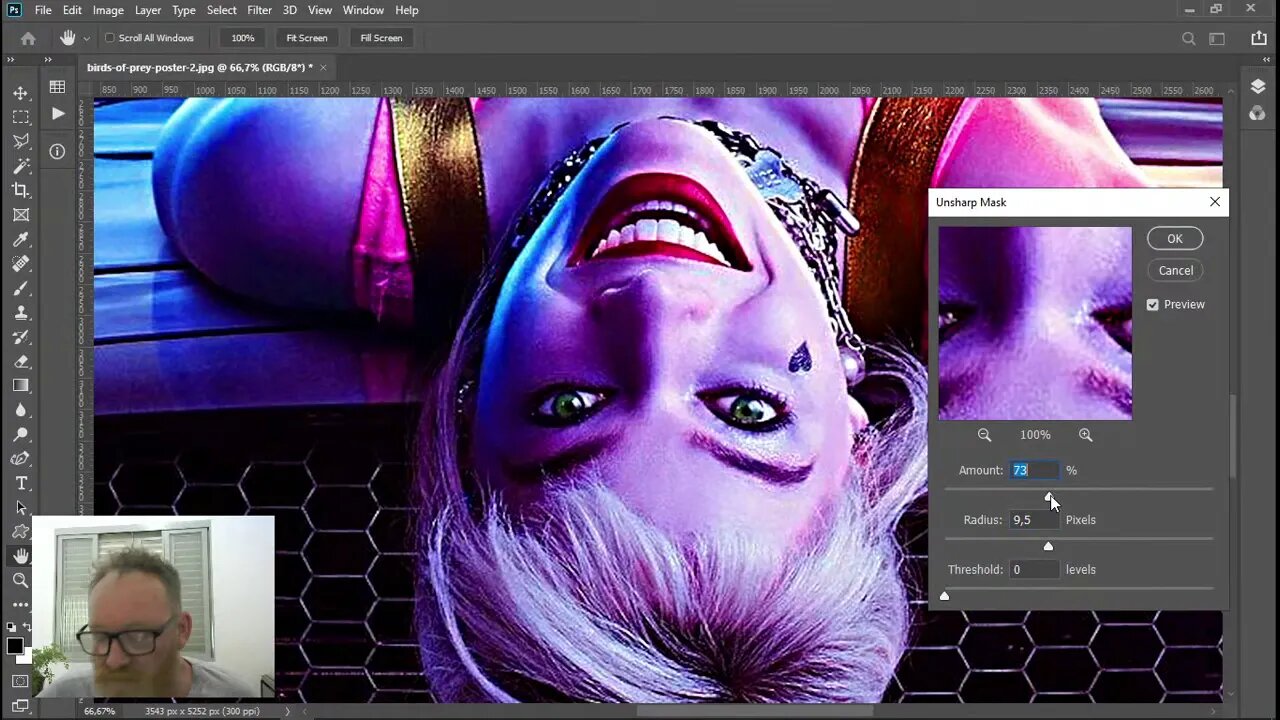Zoom in the Unsharp Mask preview

[1086, 435]
